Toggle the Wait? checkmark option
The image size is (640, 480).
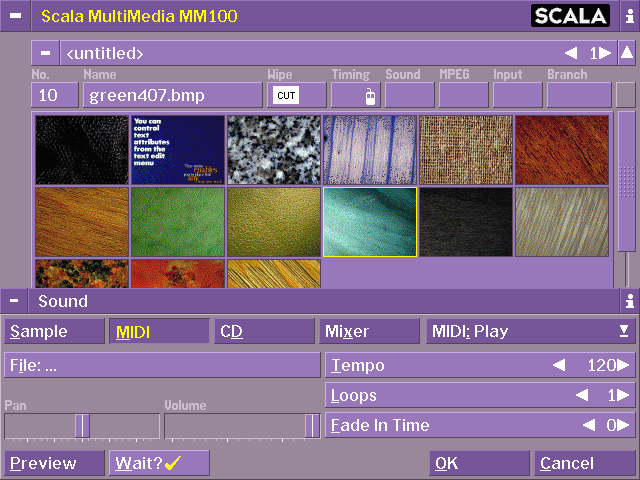pyautogui.click(x=159, y=463)
